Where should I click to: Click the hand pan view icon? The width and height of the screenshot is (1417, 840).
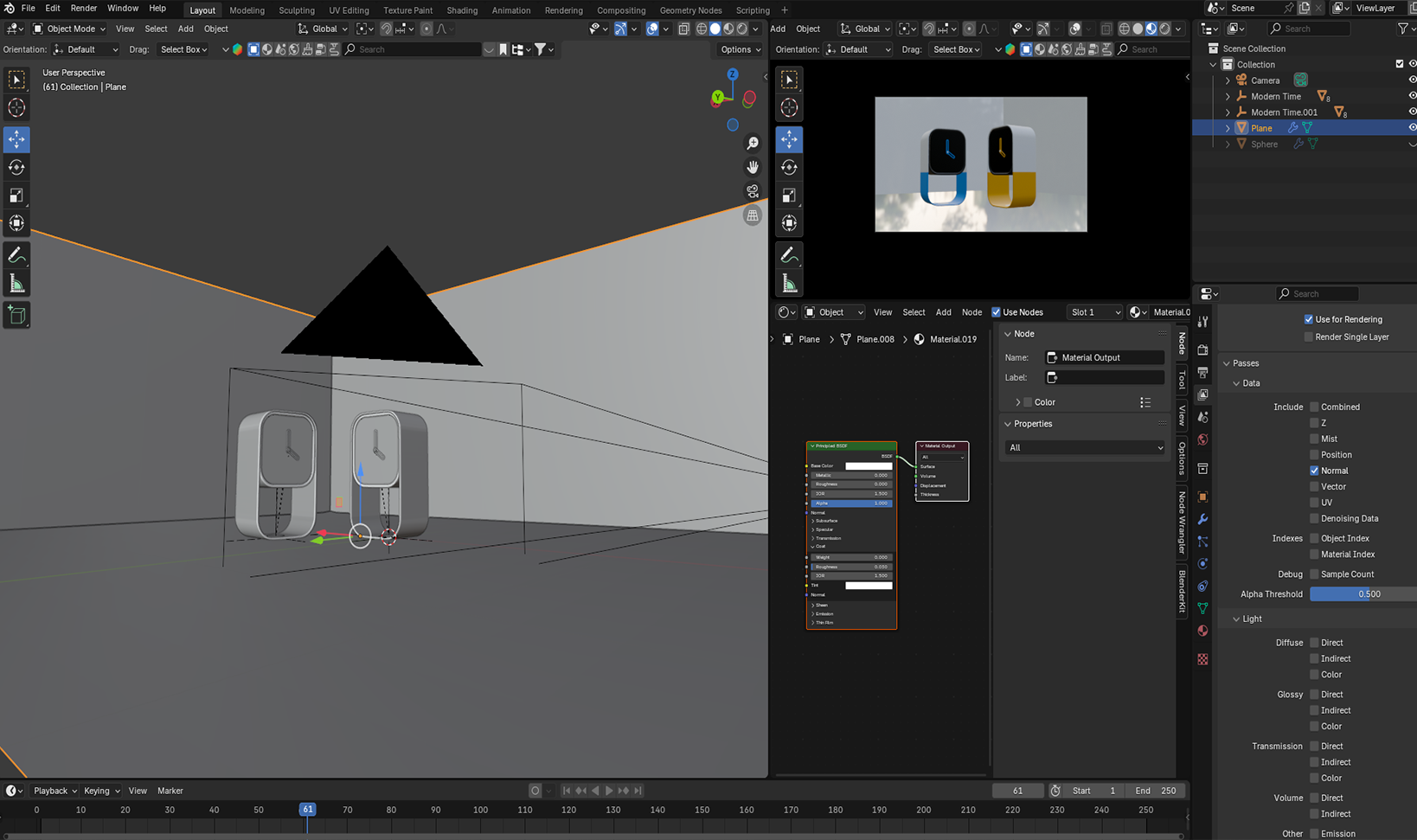point(753,167)
